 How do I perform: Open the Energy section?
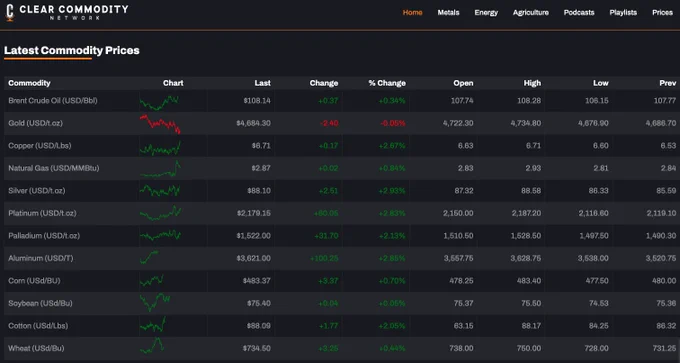pos(486,13)
